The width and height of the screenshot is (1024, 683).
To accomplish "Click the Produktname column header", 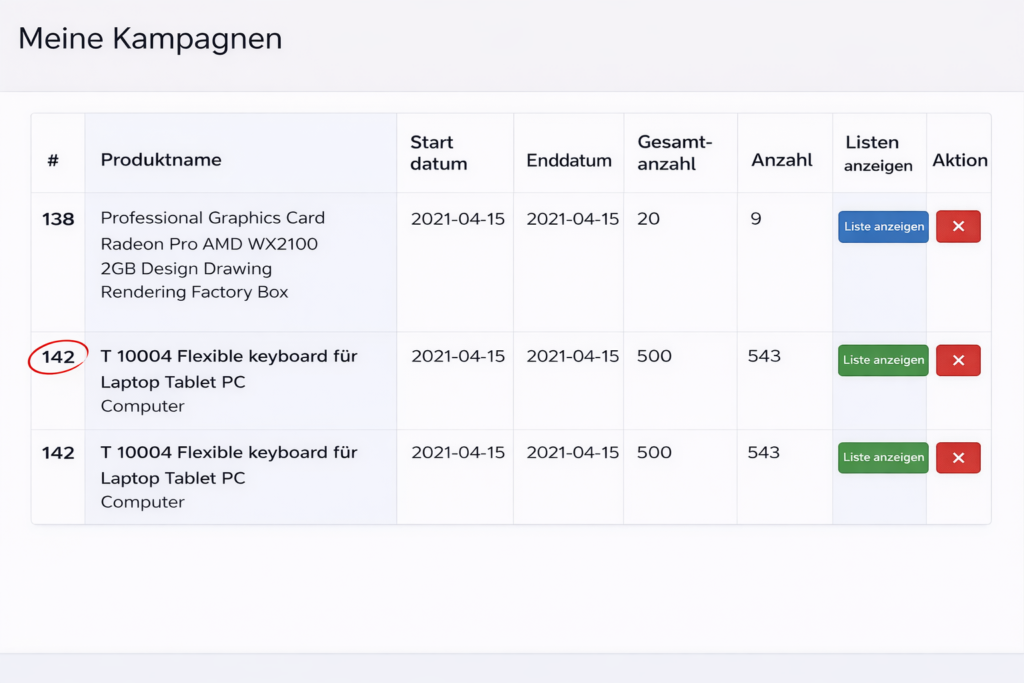I will point(161,160).
